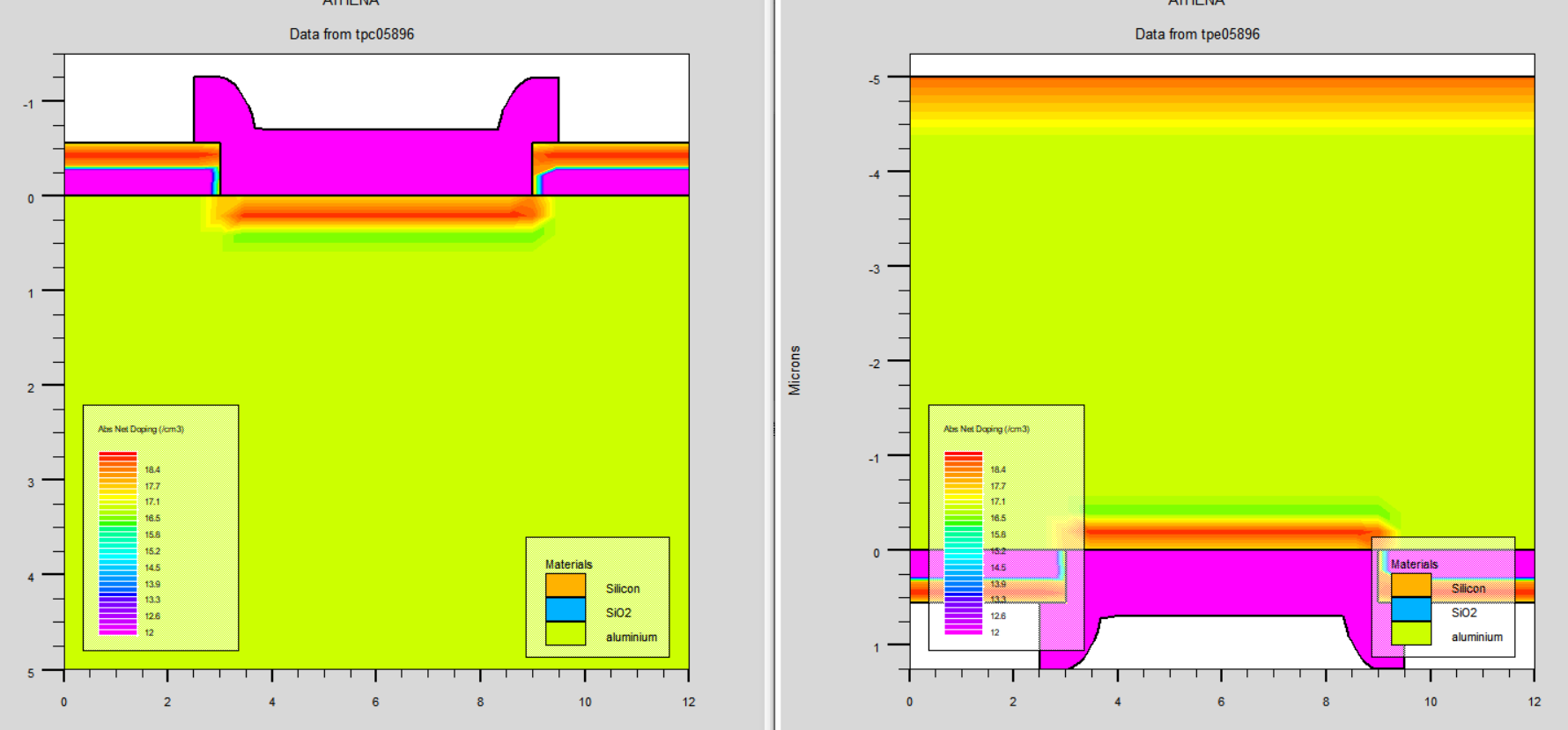Select the SiO2 blue swatch in left plot legend
This screenshot has width=1568, height=730.
[x=566, y=609]
